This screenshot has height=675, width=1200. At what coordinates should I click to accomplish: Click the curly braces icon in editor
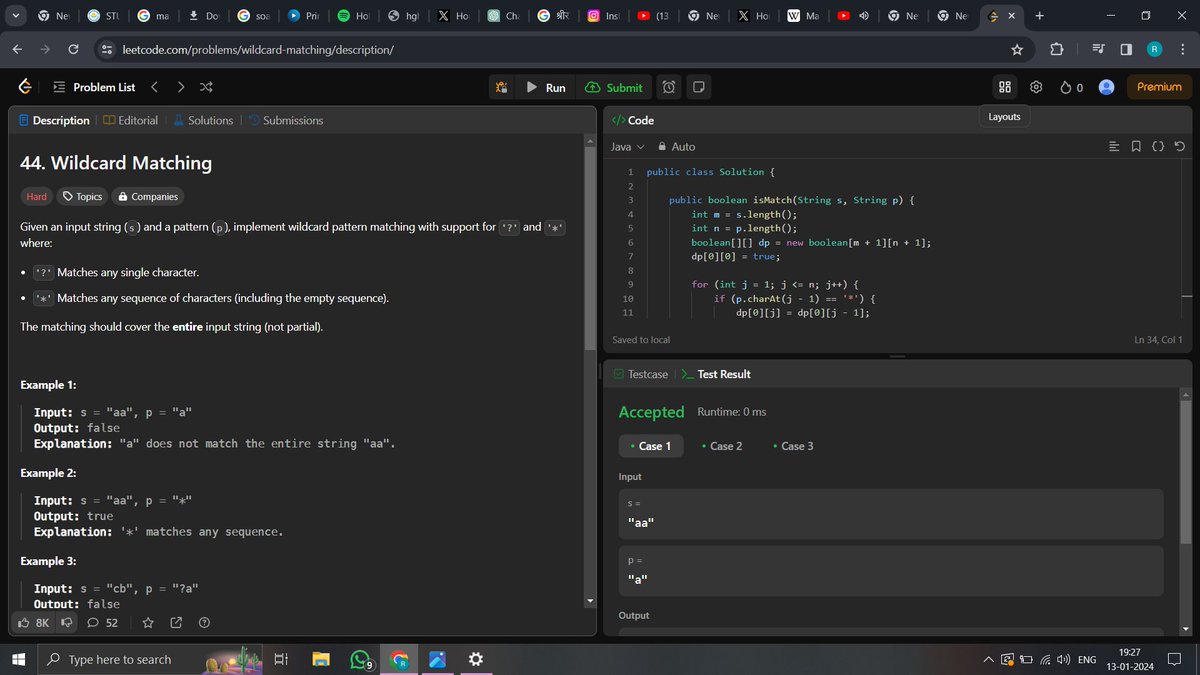coord(1158,147)
